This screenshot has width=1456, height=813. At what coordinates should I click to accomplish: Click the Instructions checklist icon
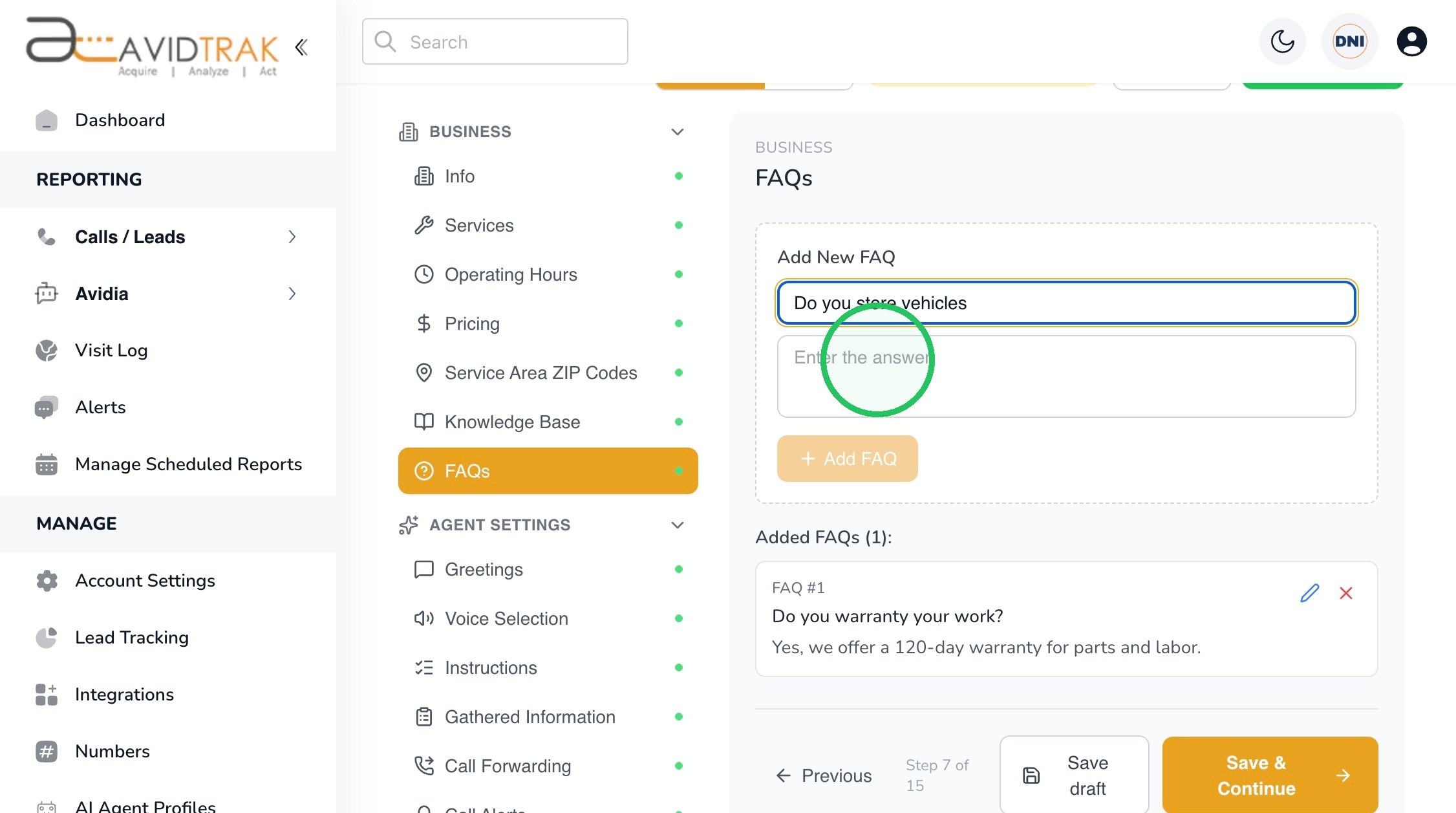(423, 667)
